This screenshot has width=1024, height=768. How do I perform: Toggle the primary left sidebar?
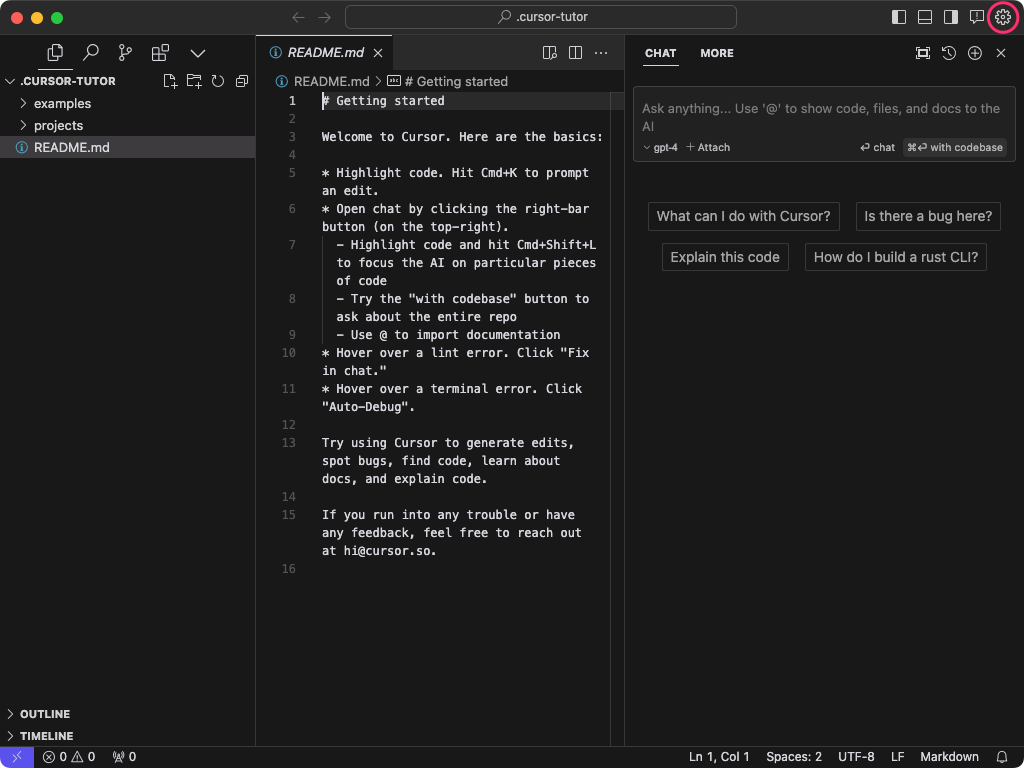coord(899,17)
